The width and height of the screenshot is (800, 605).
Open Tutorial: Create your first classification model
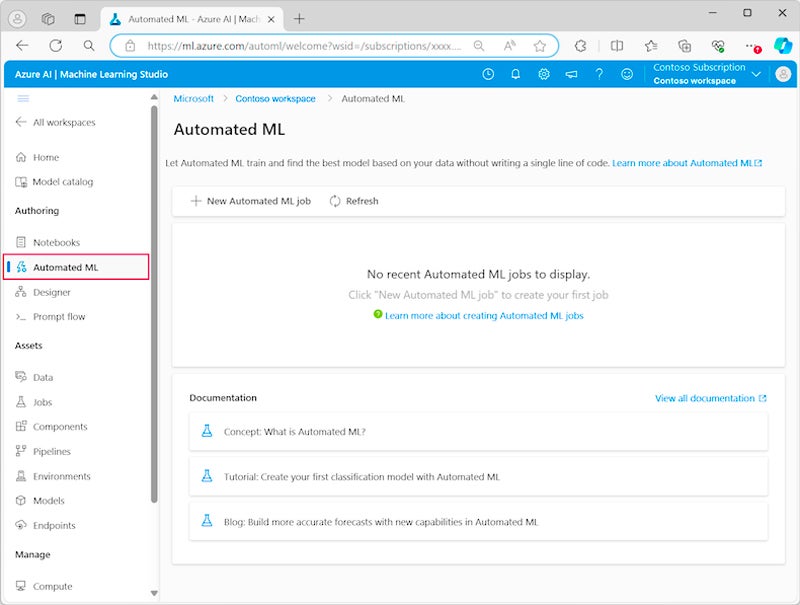click(478, 476)
